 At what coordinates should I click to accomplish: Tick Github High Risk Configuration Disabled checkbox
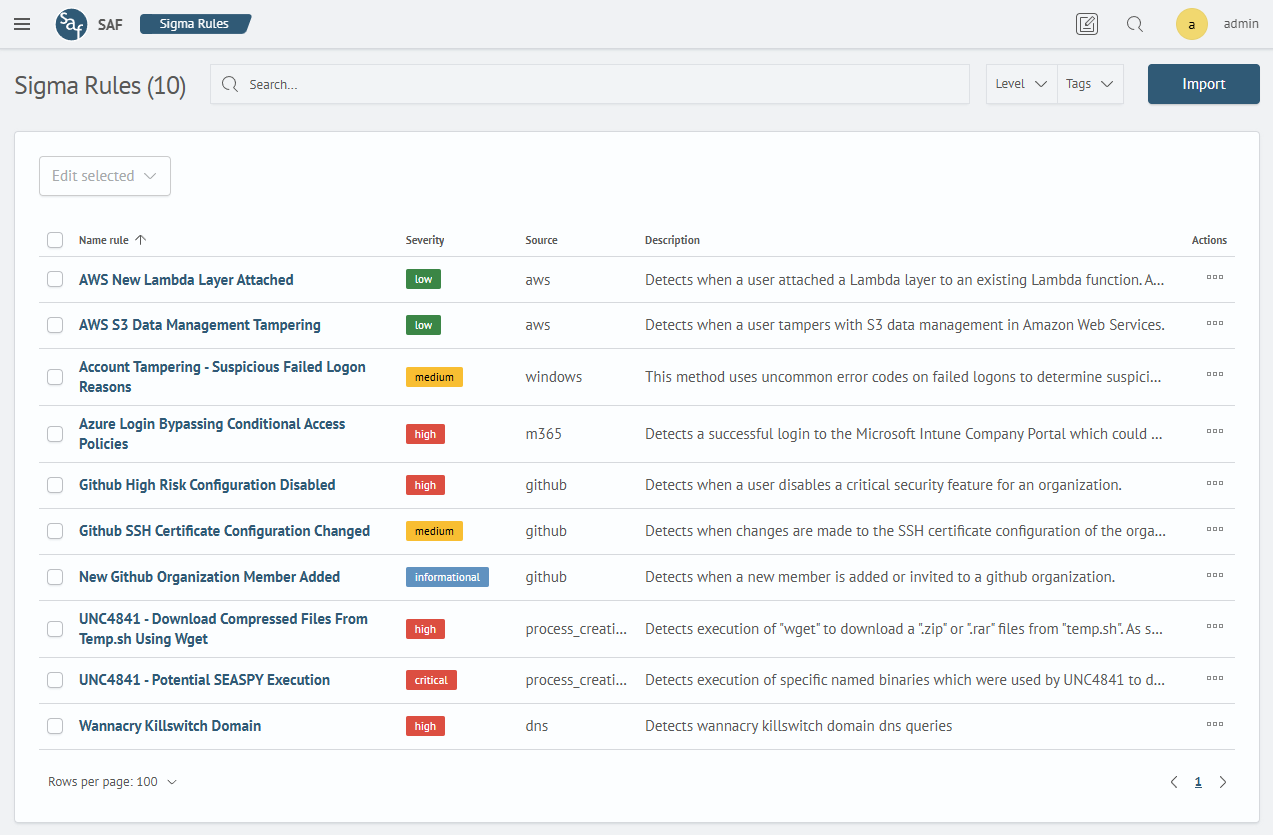(x=55, y=485)
